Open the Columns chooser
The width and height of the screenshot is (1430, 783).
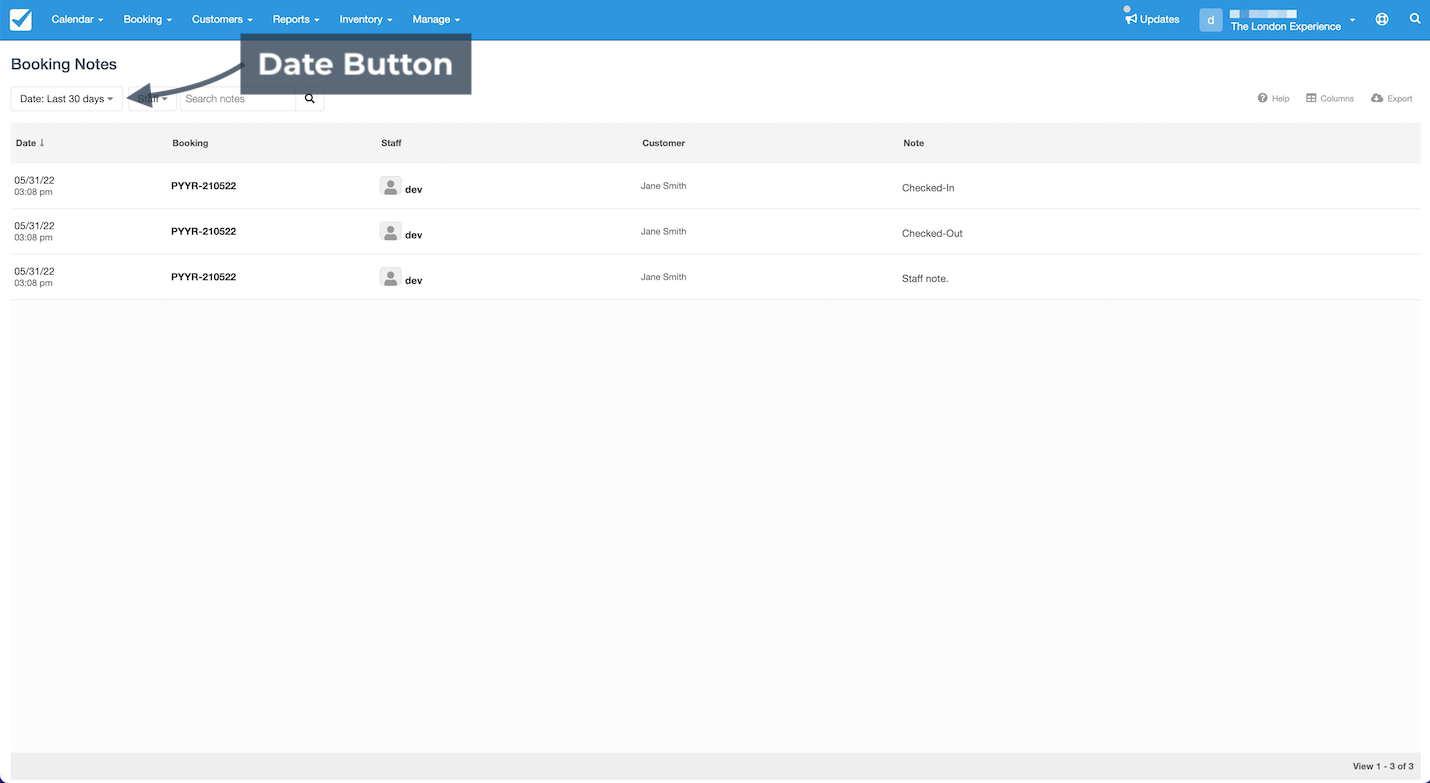(1330, 99)
